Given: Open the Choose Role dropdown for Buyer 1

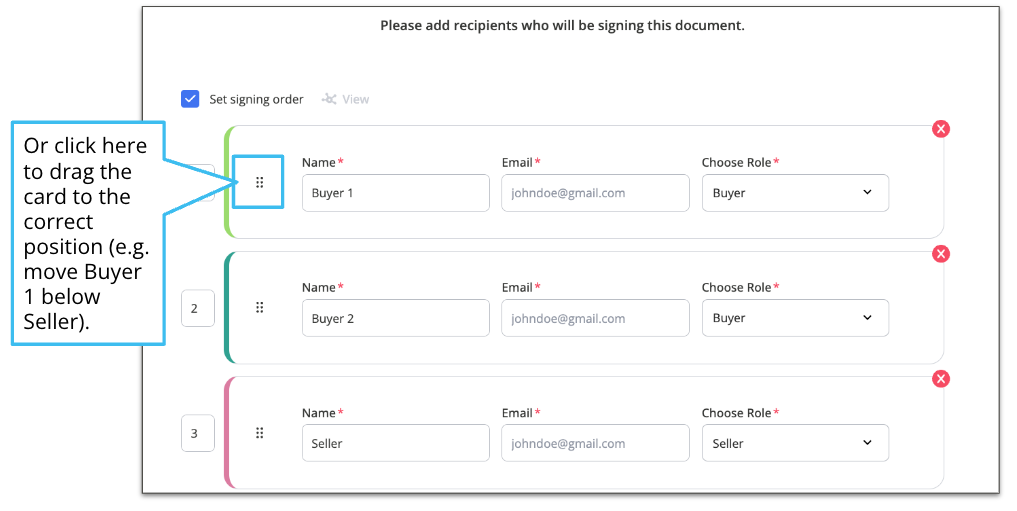Looking at the screenshot, I should click(x=795, y=193).
